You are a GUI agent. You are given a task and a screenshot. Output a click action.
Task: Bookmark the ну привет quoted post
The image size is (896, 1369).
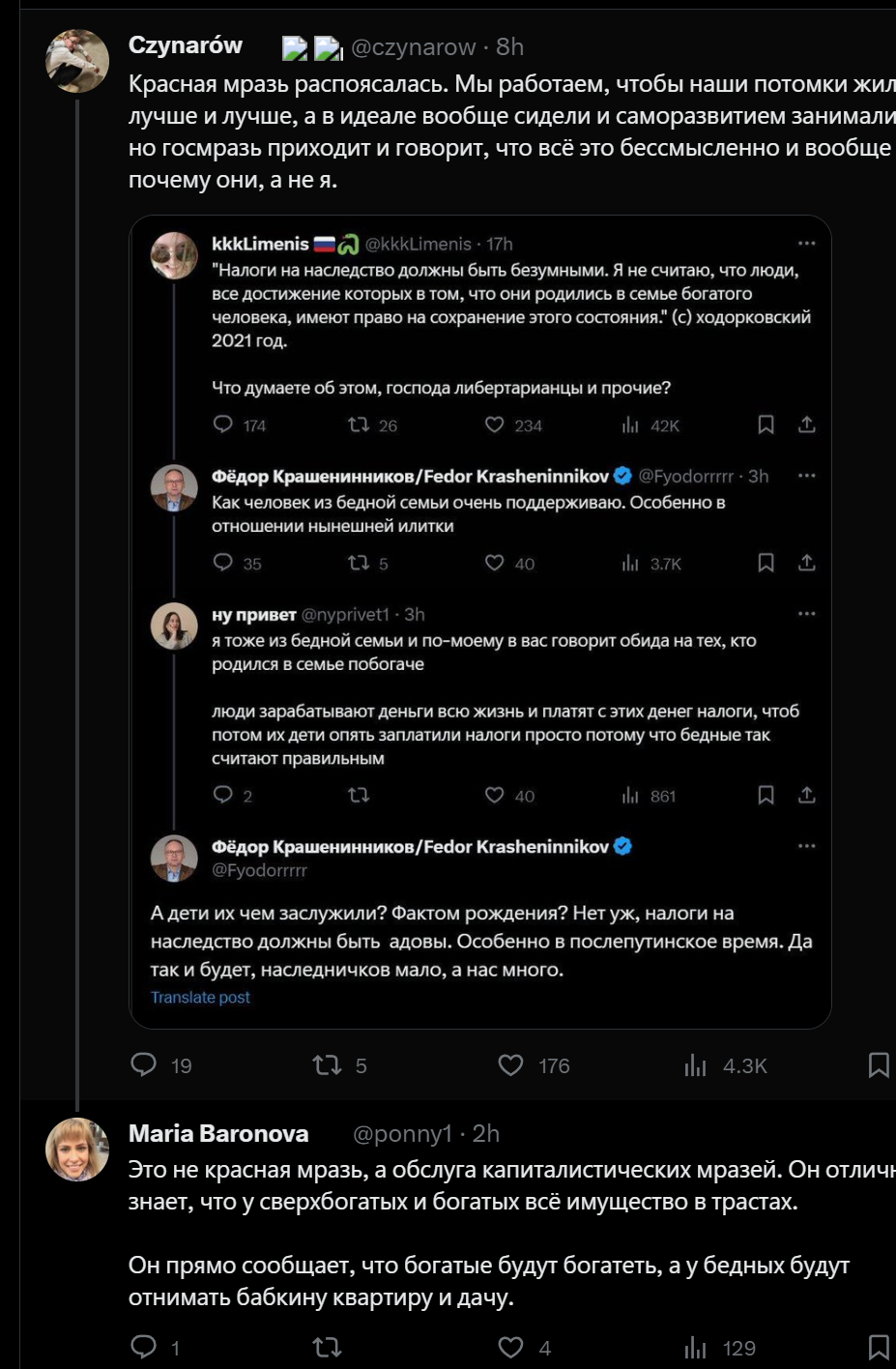pyautogui.click(x=766, y=795)
